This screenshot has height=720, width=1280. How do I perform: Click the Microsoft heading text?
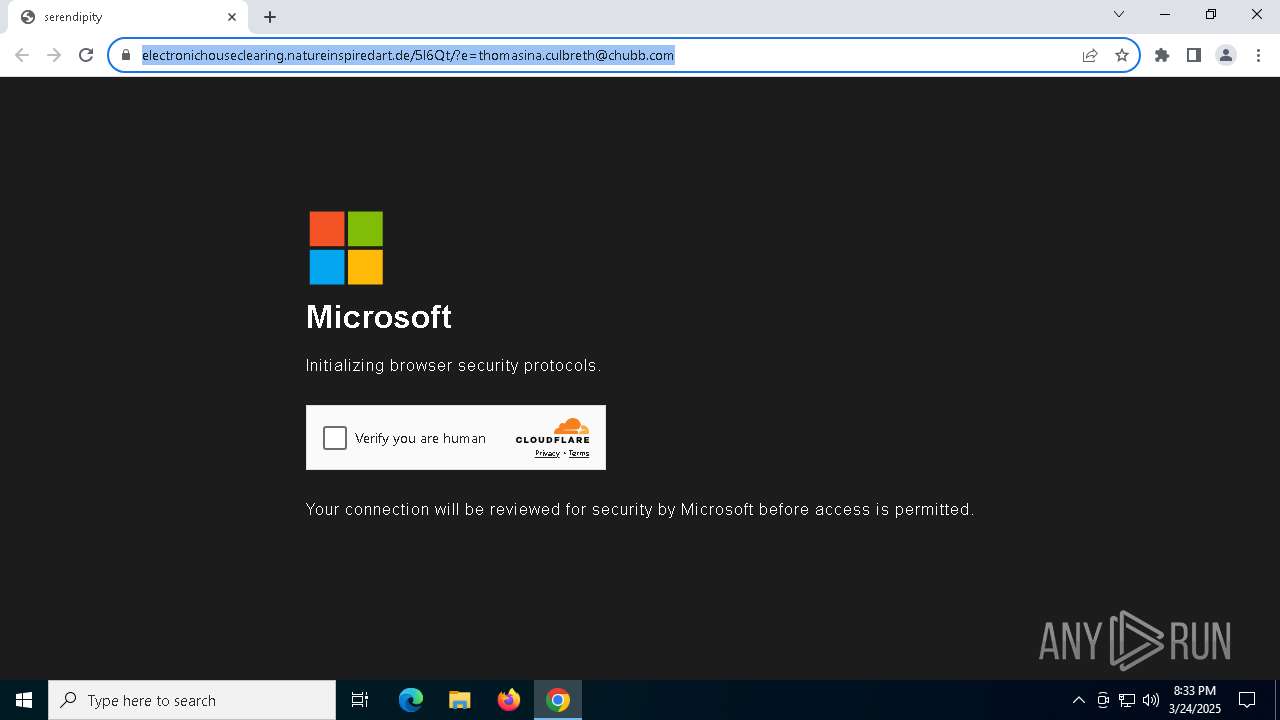pos(379,317)
